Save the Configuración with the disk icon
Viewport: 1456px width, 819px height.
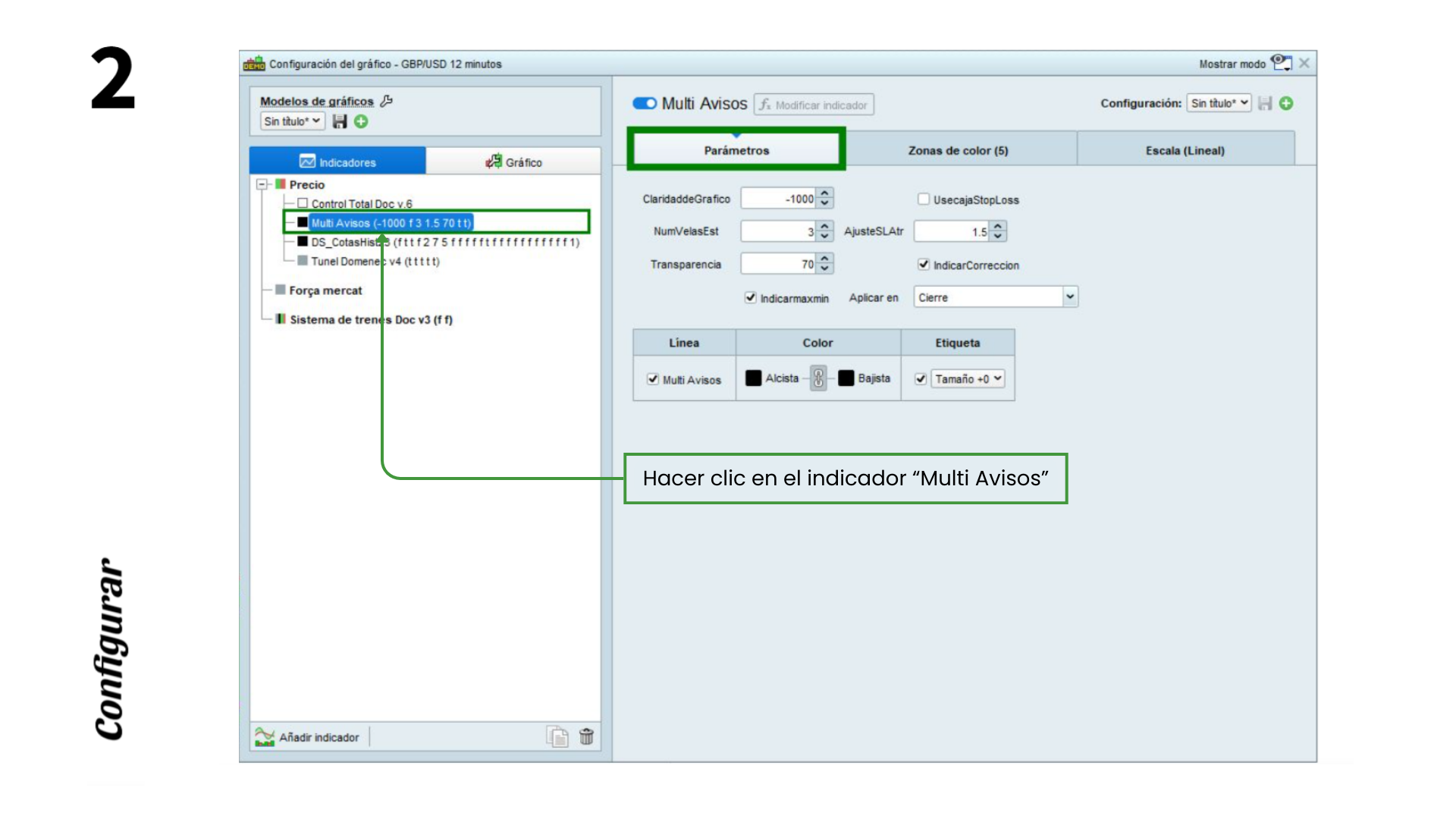click(x=1264, y=104)
